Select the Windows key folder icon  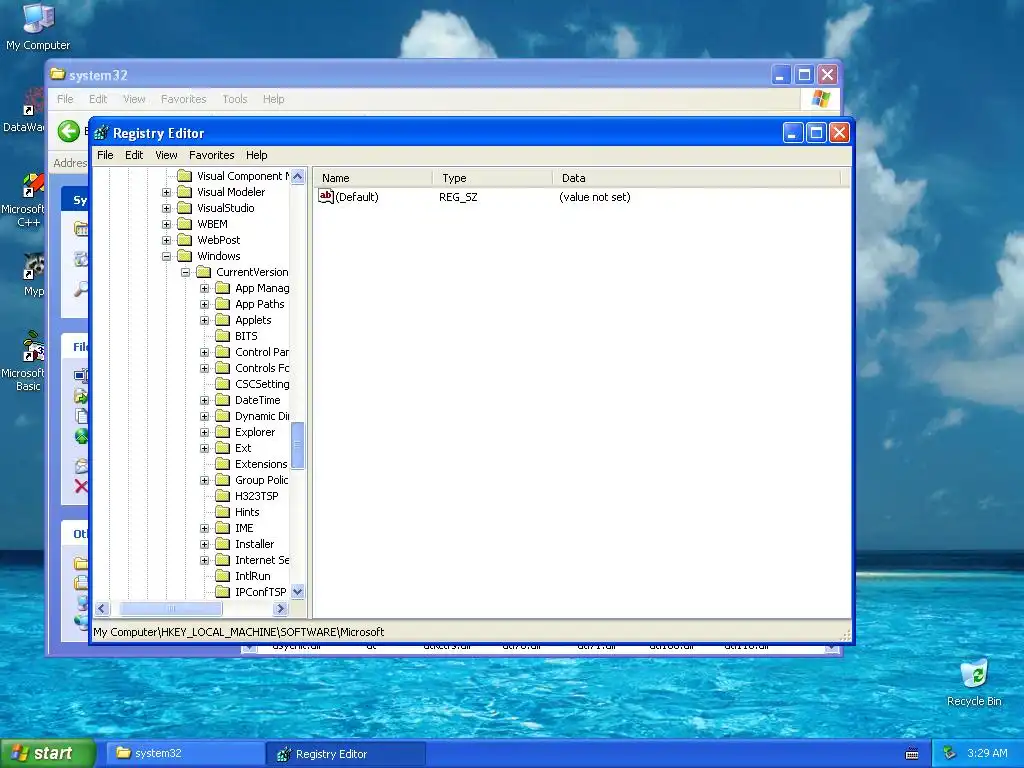click(x=185, y=256)
